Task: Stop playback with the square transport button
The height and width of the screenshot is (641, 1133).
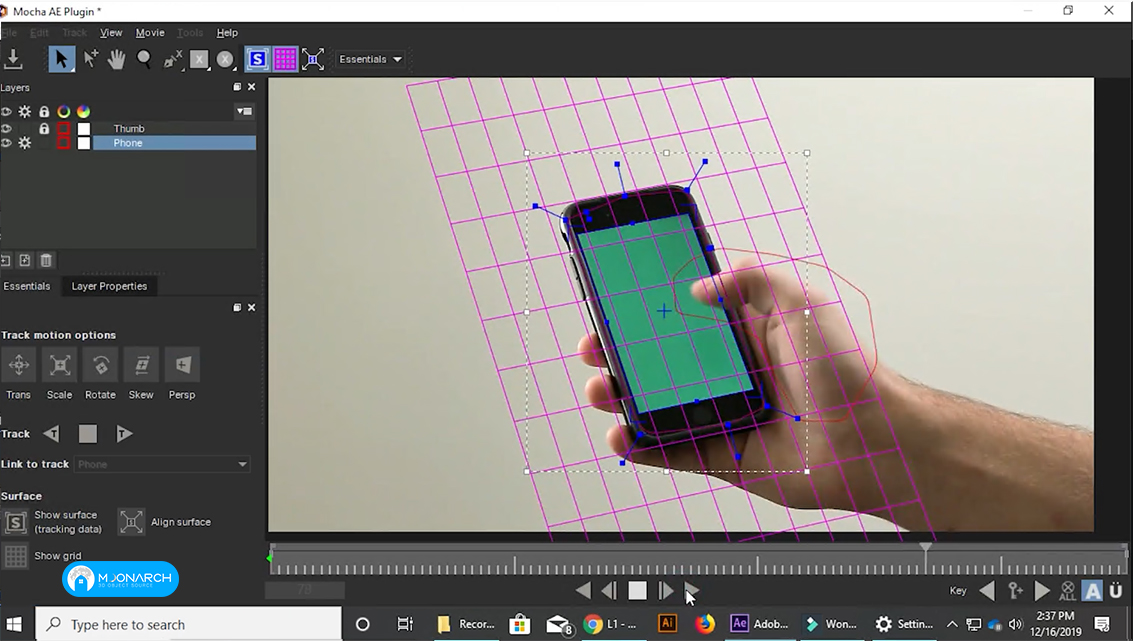Action: [x=637, y=590]
